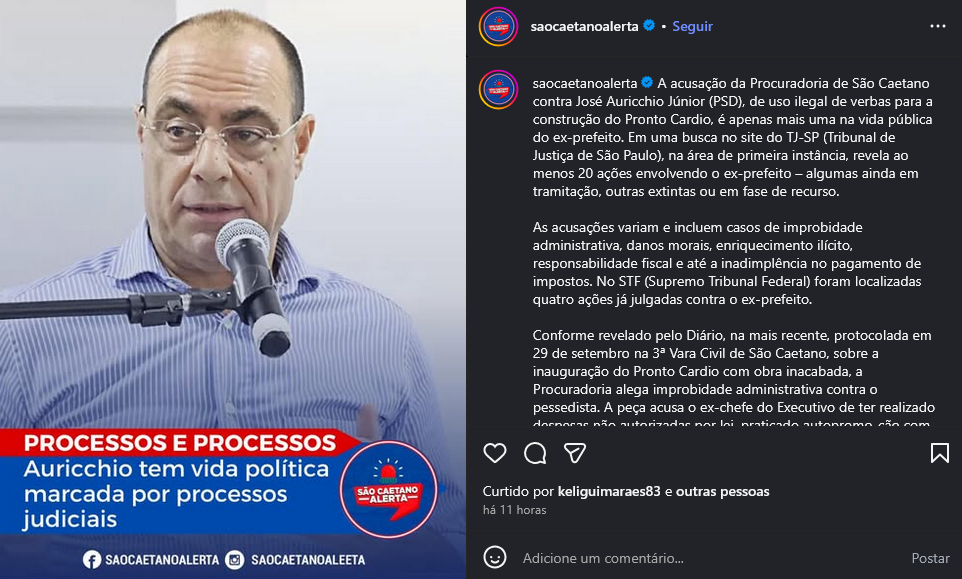Open the three-dot more options menu
Viewport: 962px width, 579px height.
click(x=937, y=26)
